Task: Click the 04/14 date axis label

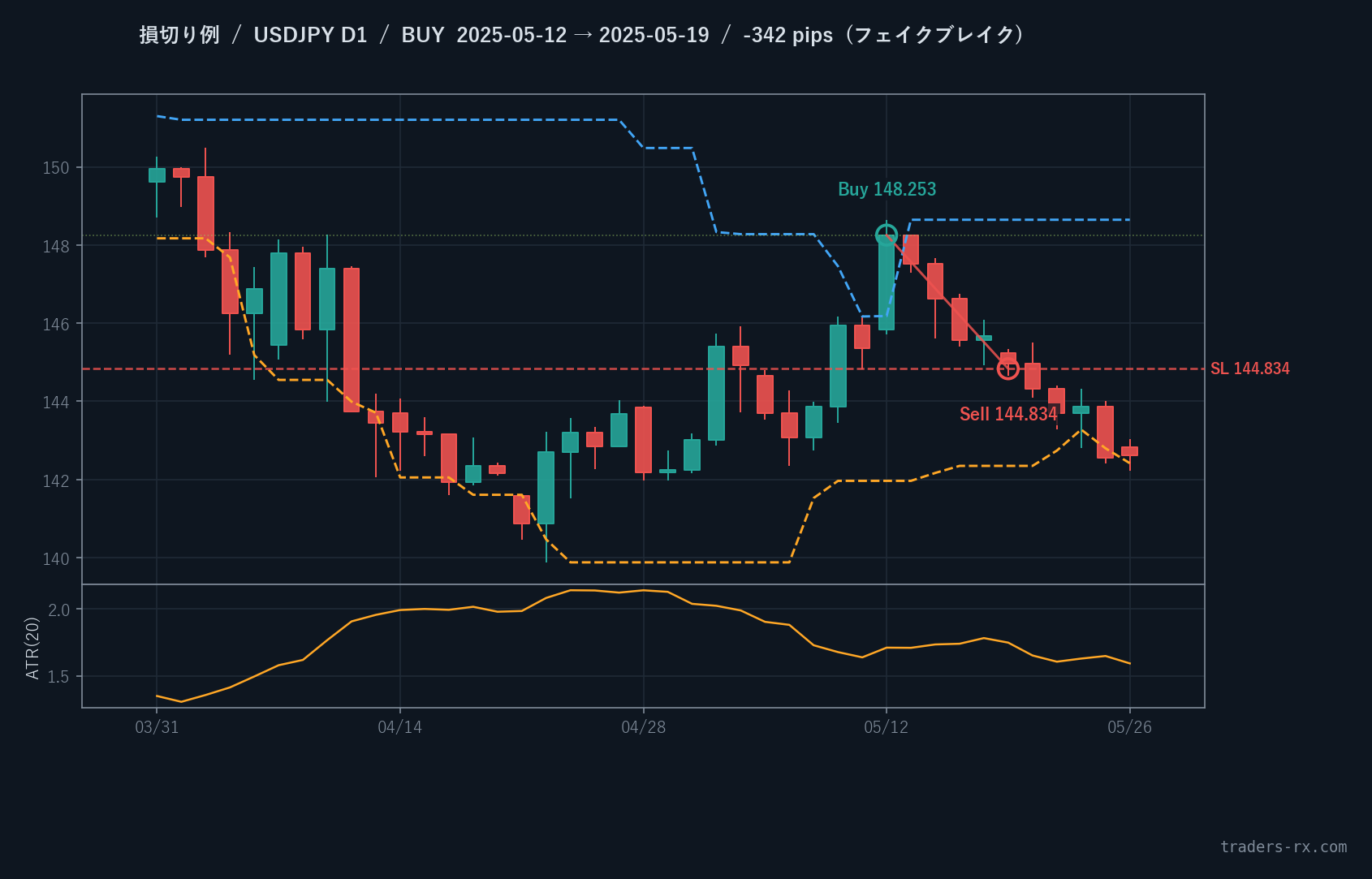Action: (400, 727)
